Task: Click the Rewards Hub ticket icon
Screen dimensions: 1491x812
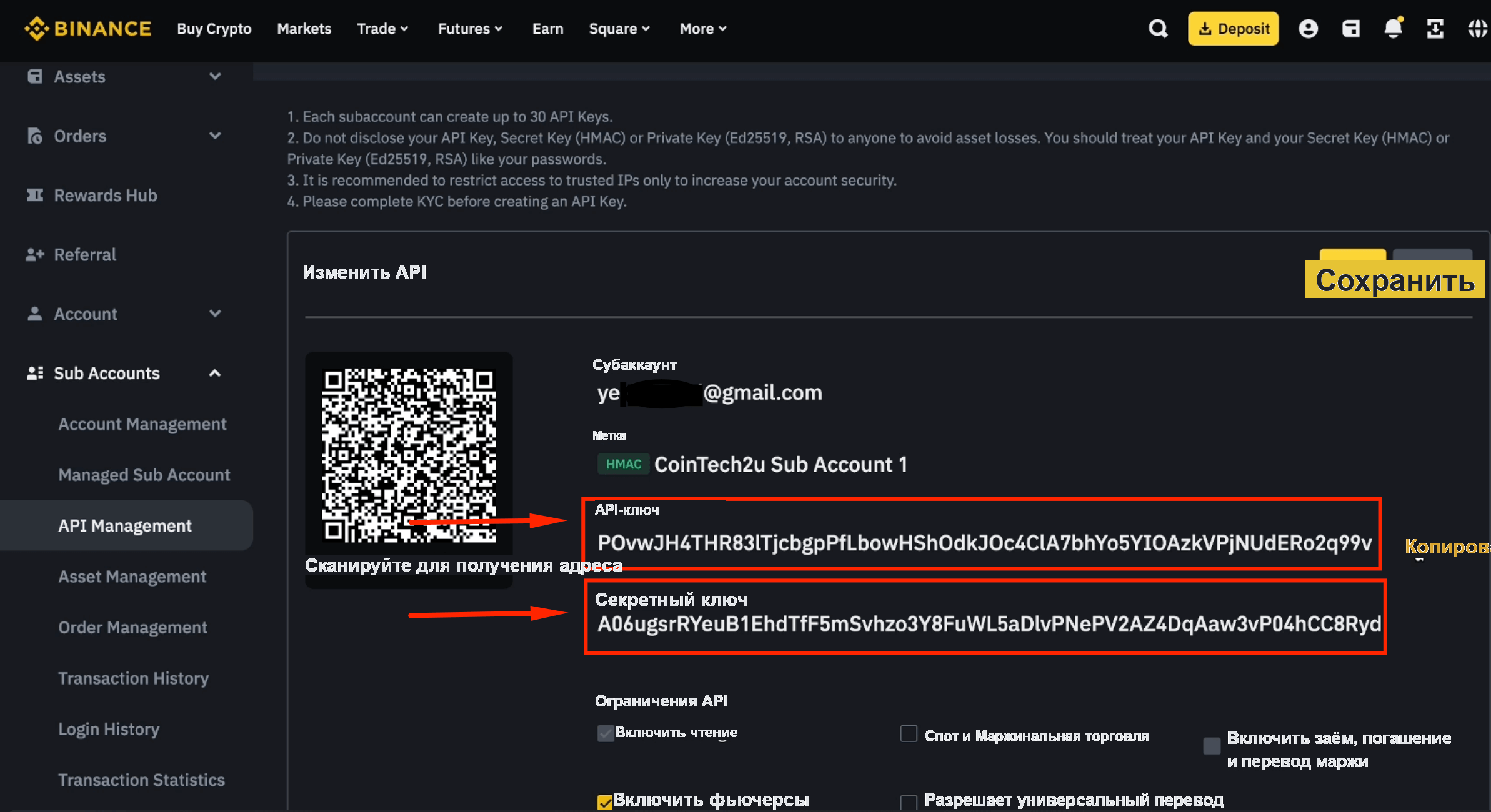Action: coord(35,195)
